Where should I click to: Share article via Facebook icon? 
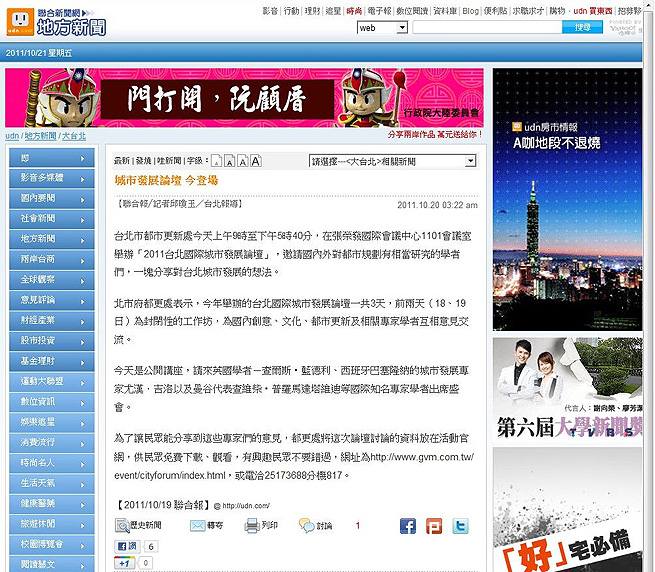tap(408, 525)
